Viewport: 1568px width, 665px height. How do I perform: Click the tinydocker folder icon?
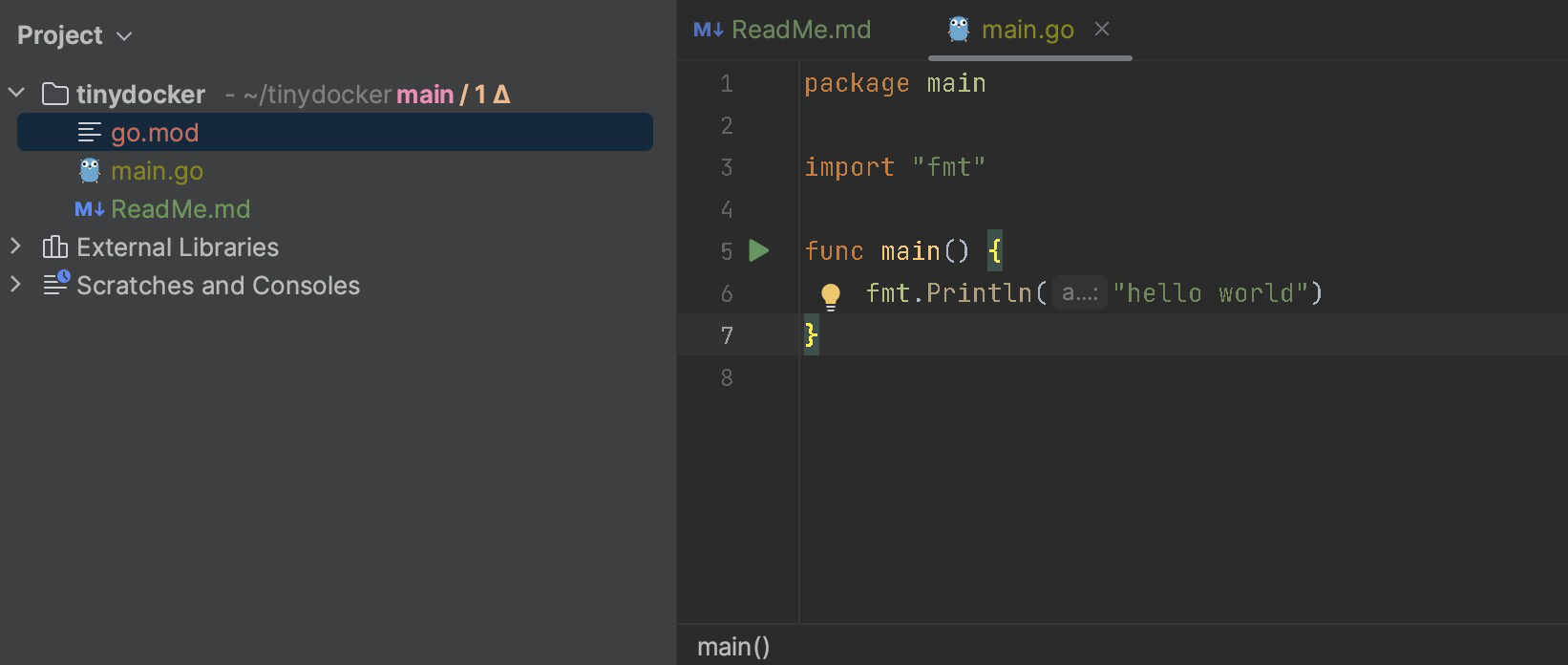[55, 95]
